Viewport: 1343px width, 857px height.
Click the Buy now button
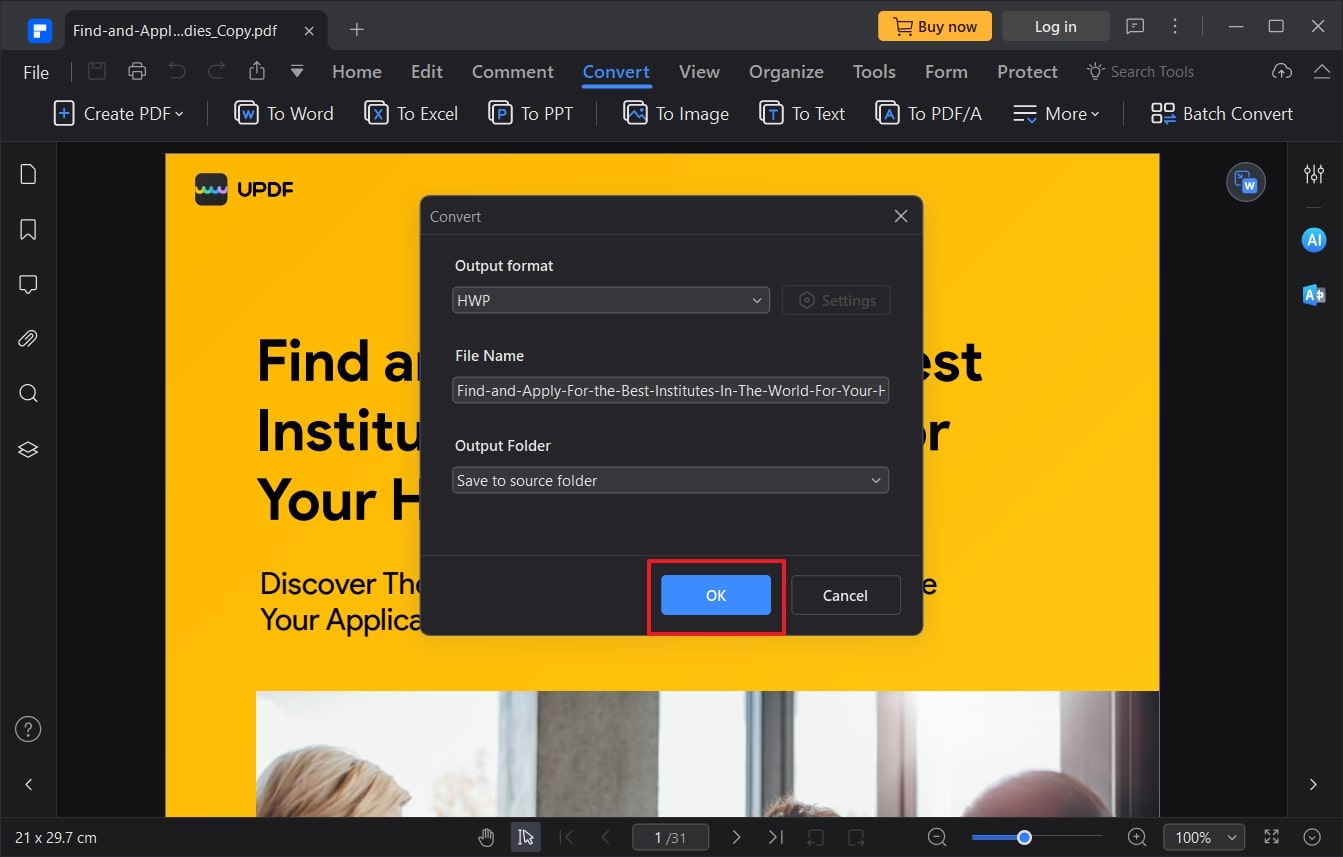point(934,26)
